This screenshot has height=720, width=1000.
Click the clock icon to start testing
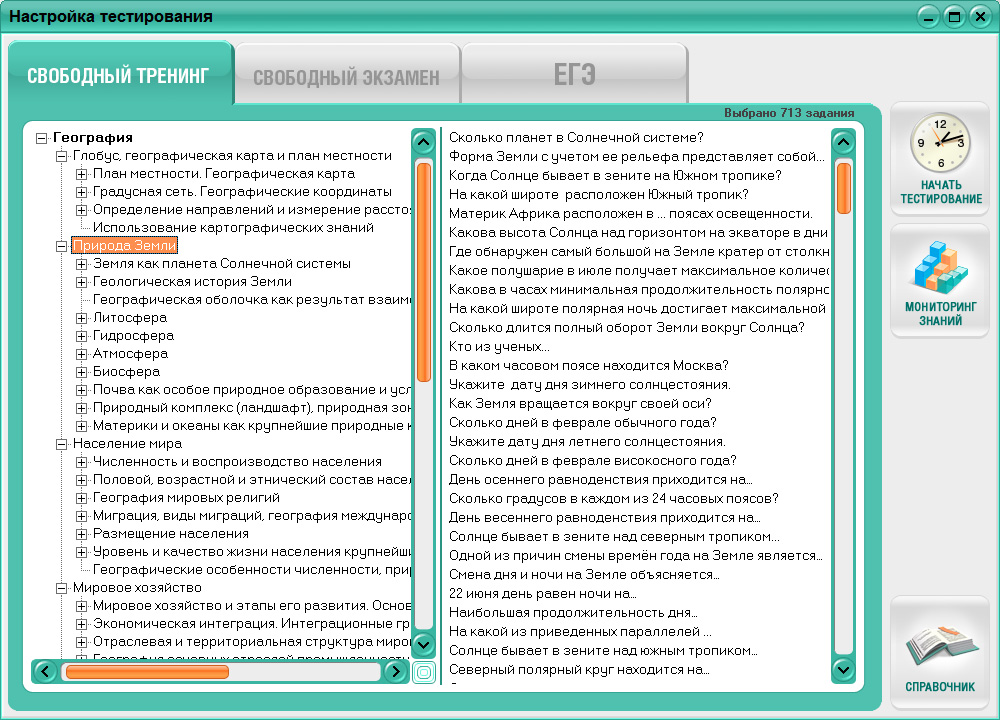pyautogui.click(x=940, y=142)
